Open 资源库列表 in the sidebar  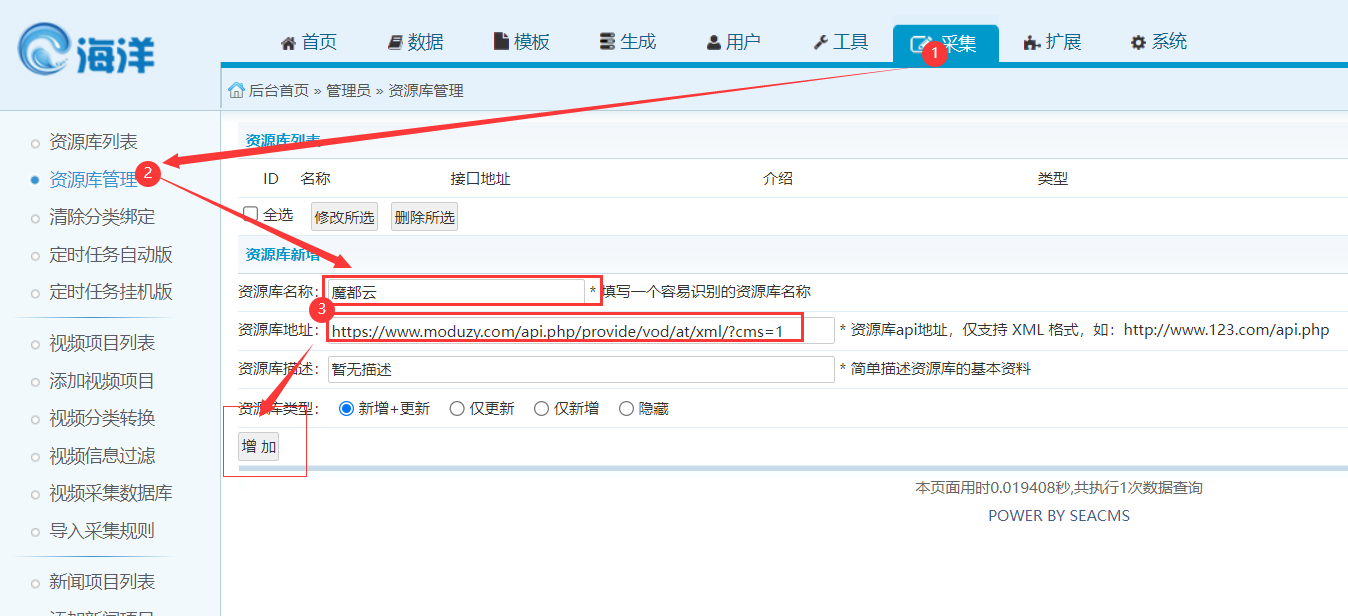[x=93, y=142]
